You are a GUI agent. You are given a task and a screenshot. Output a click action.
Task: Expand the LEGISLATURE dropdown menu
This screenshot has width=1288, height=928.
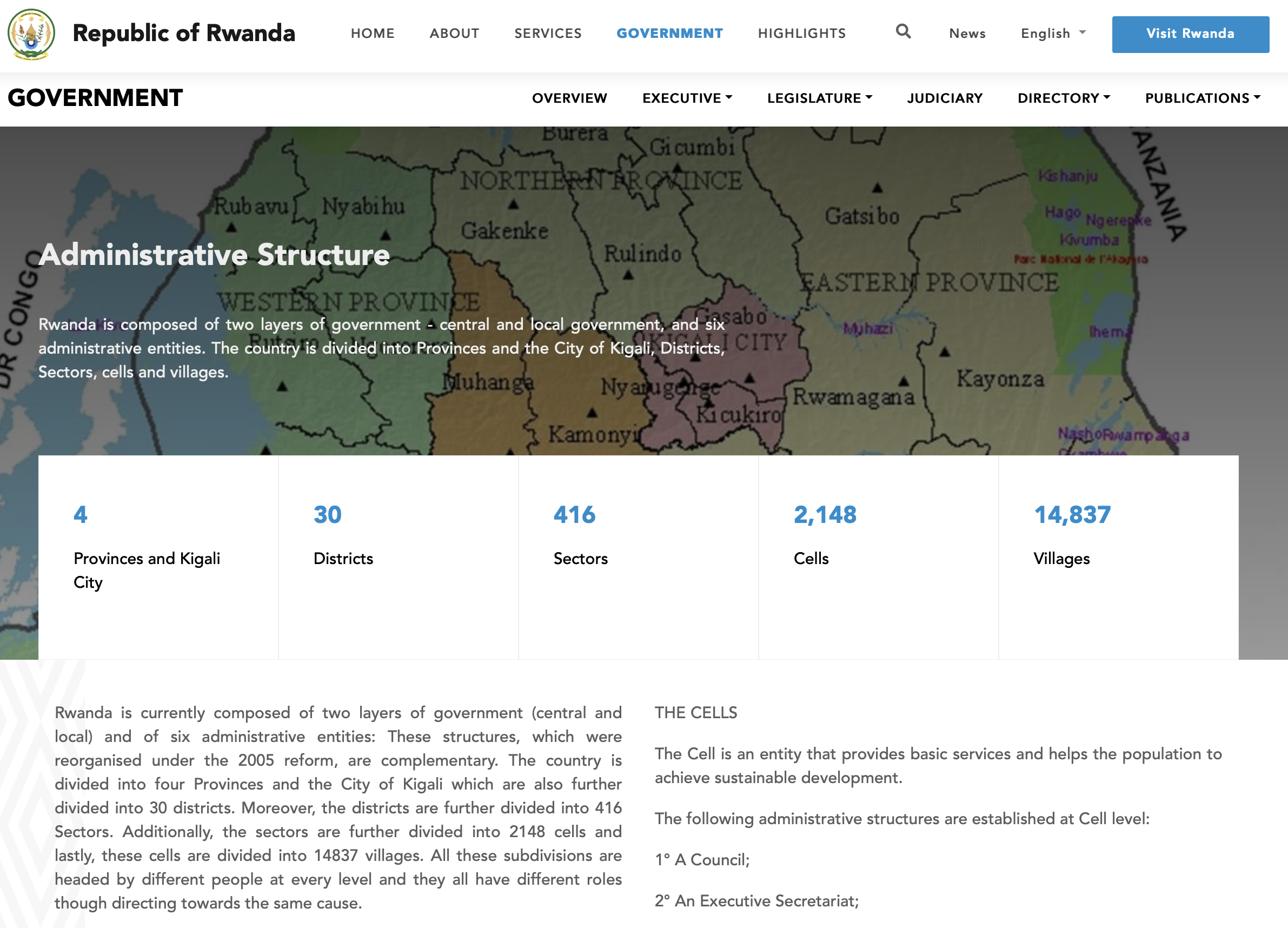pyautogui.click(x=819, y=98)
